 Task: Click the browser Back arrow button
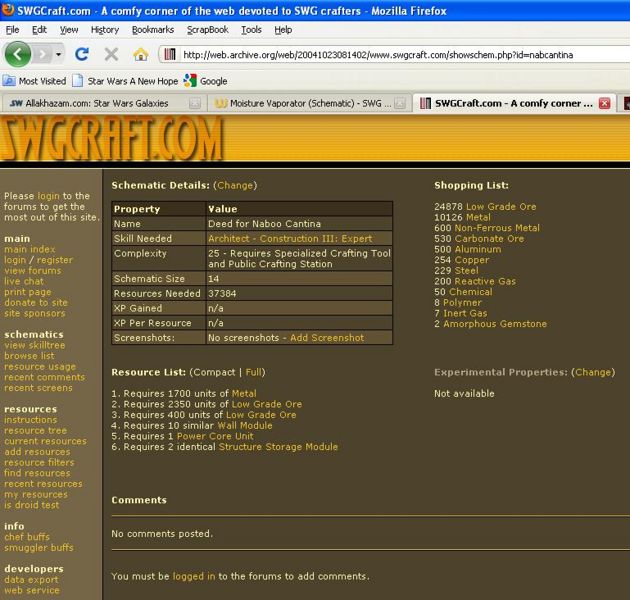[x=20, y=53]
